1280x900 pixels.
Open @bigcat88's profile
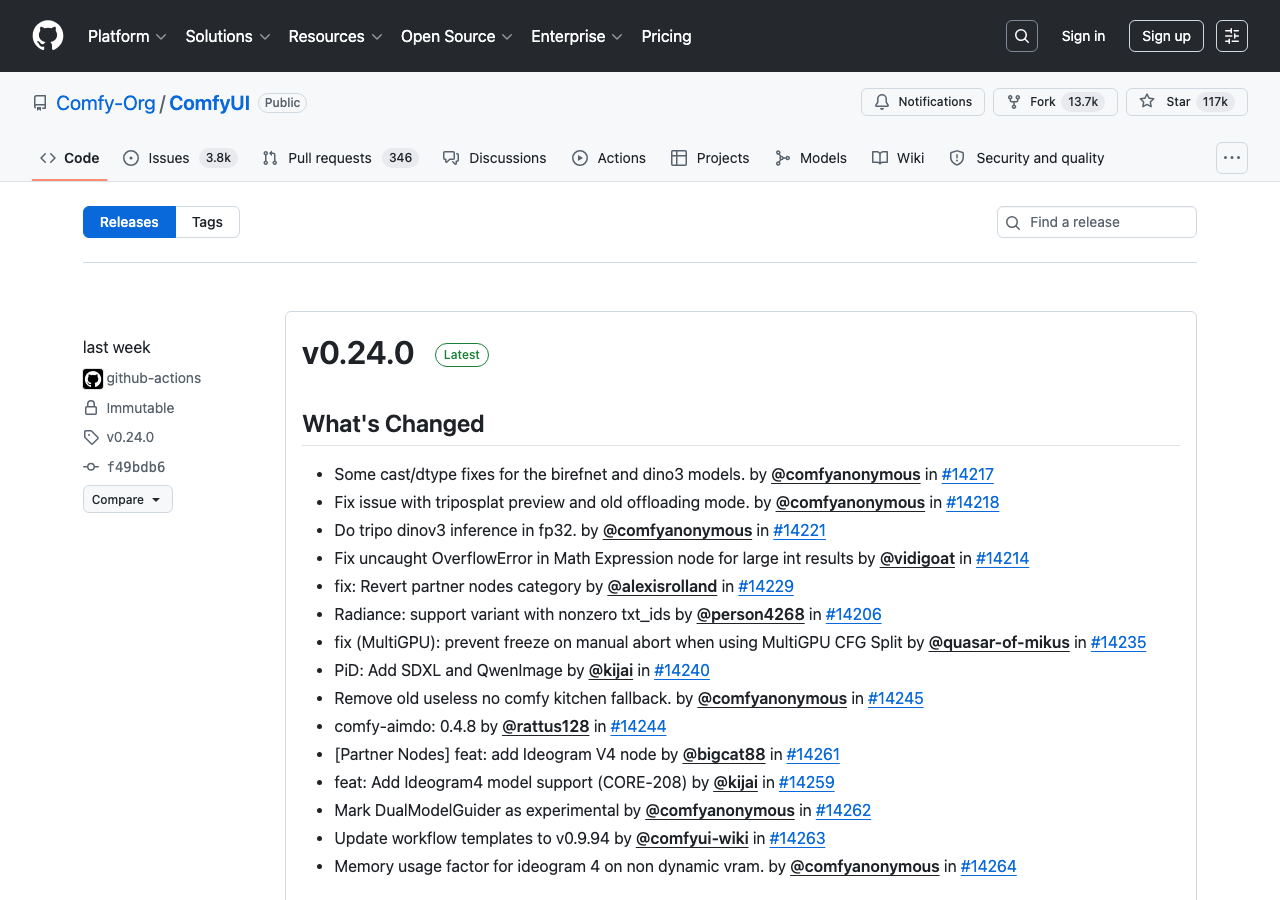[x=724, y=754]
